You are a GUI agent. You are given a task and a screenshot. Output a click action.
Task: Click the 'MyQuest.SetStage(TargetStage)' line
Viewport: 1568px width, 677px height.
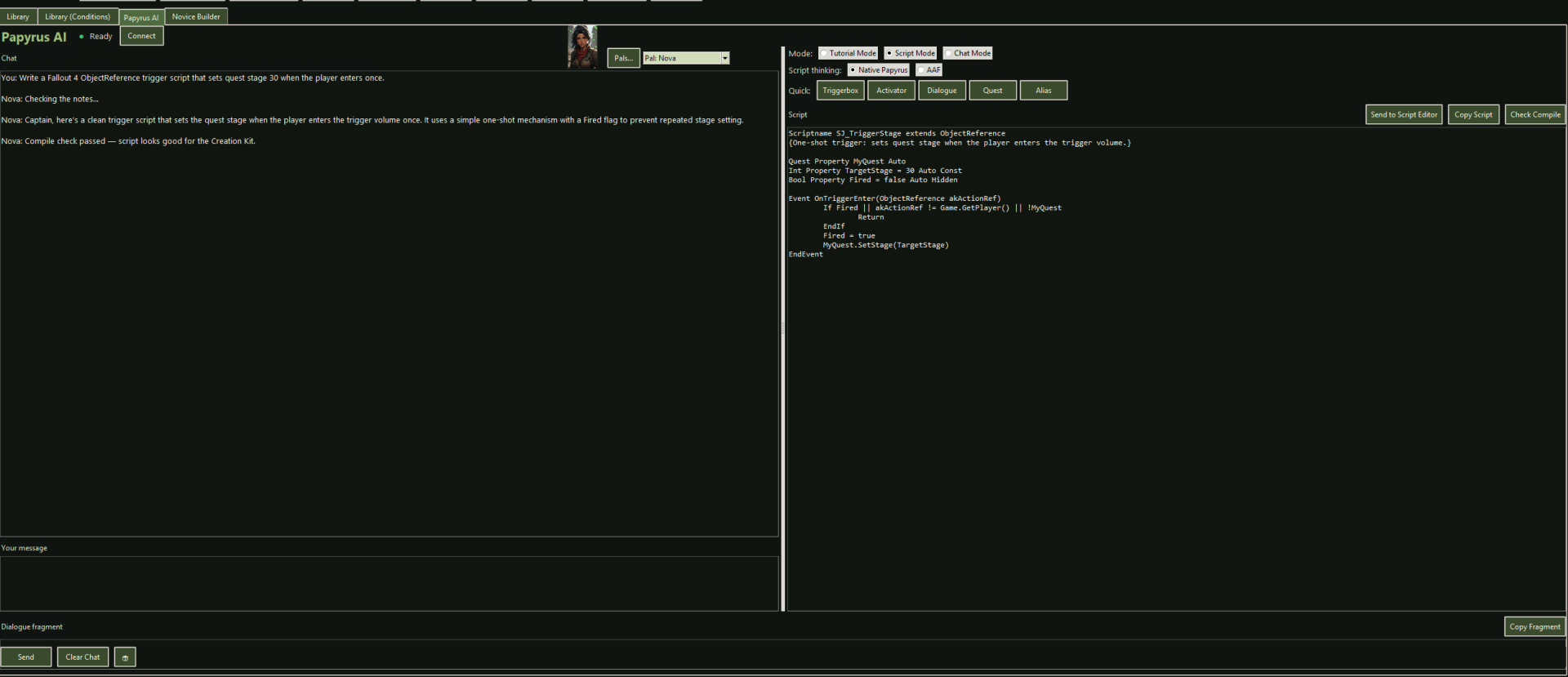click(x=885, y=245)
